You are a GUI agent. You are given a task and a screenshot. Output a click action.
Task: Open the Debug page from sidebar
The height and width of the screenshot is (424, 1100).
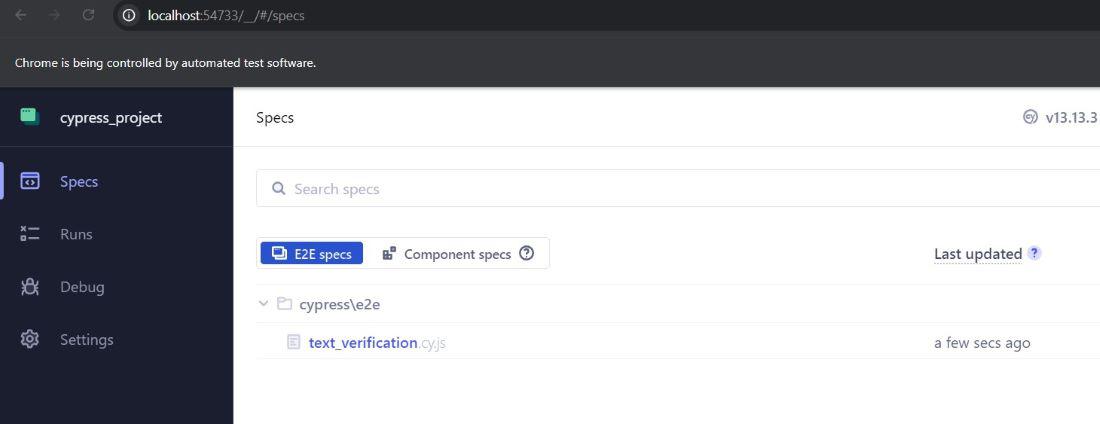pos(82,287)
